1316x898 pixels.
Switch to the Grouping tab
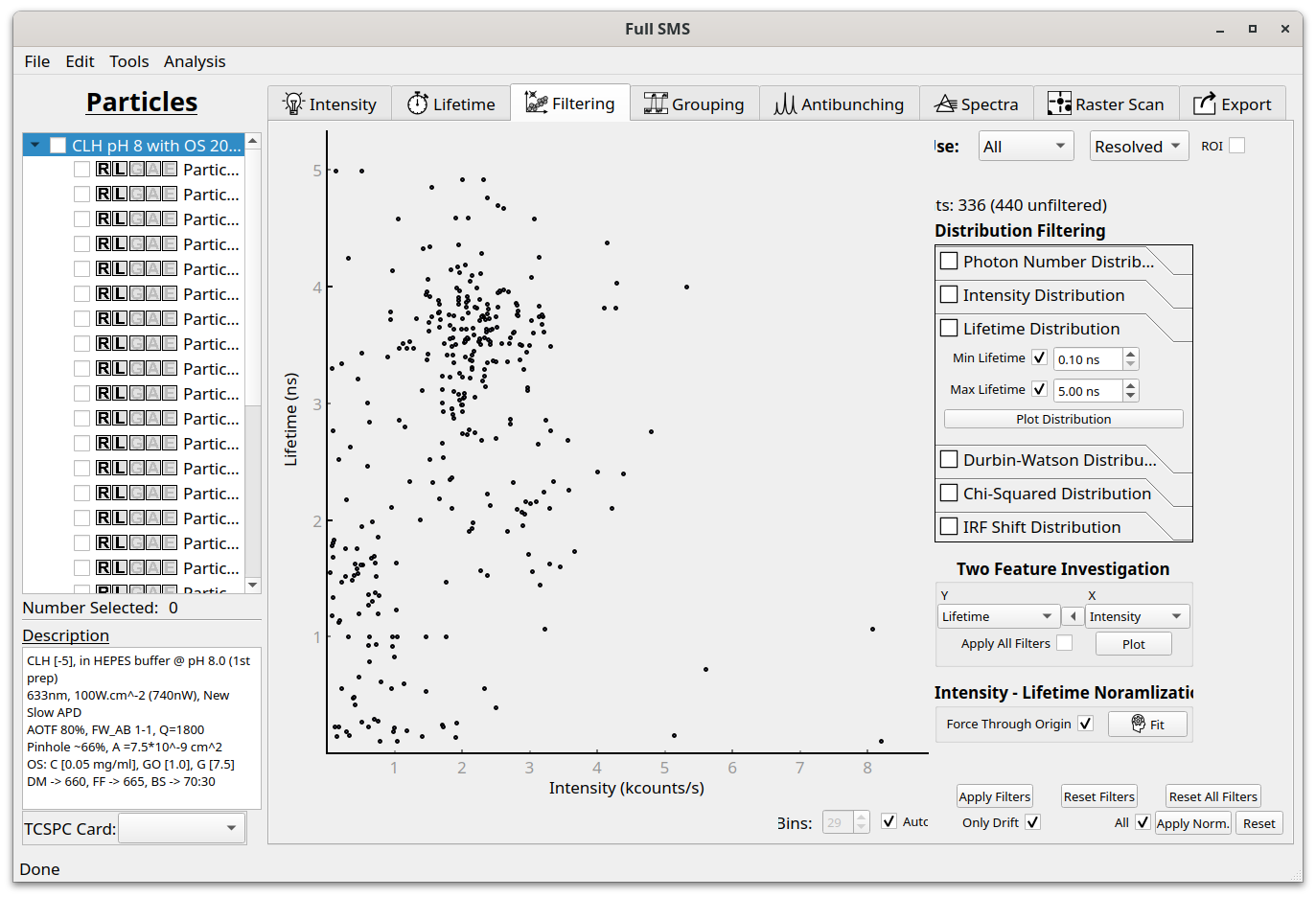(694, 104)
